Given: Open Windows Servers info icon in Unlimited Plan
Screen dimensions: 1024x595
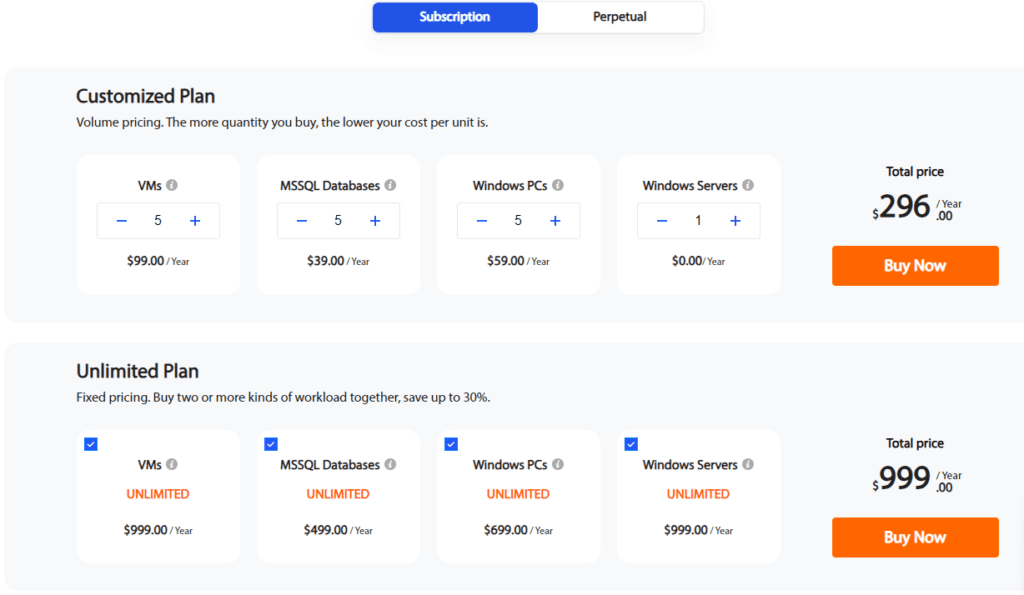Looking at the screenshot, I should coord(748,464).
